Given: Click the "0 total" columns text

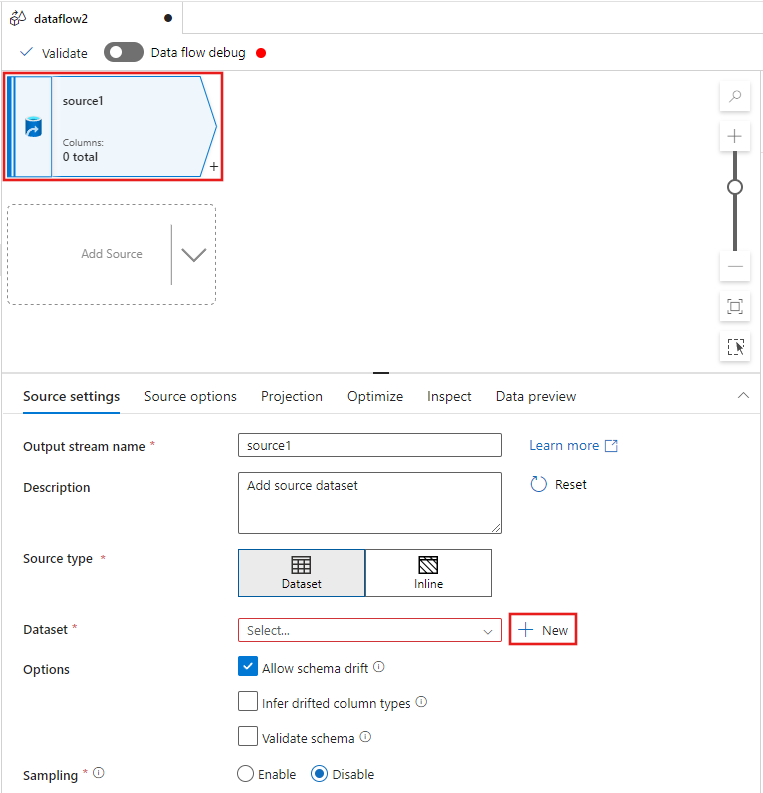Looking at the screenshot, I should click(x=80, y=157).
